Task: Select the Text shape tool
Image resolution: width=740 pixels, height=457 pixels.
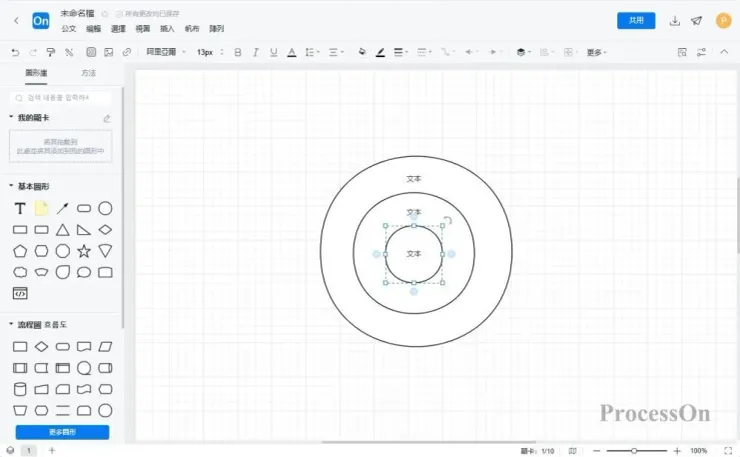Action: click(20, 208)
